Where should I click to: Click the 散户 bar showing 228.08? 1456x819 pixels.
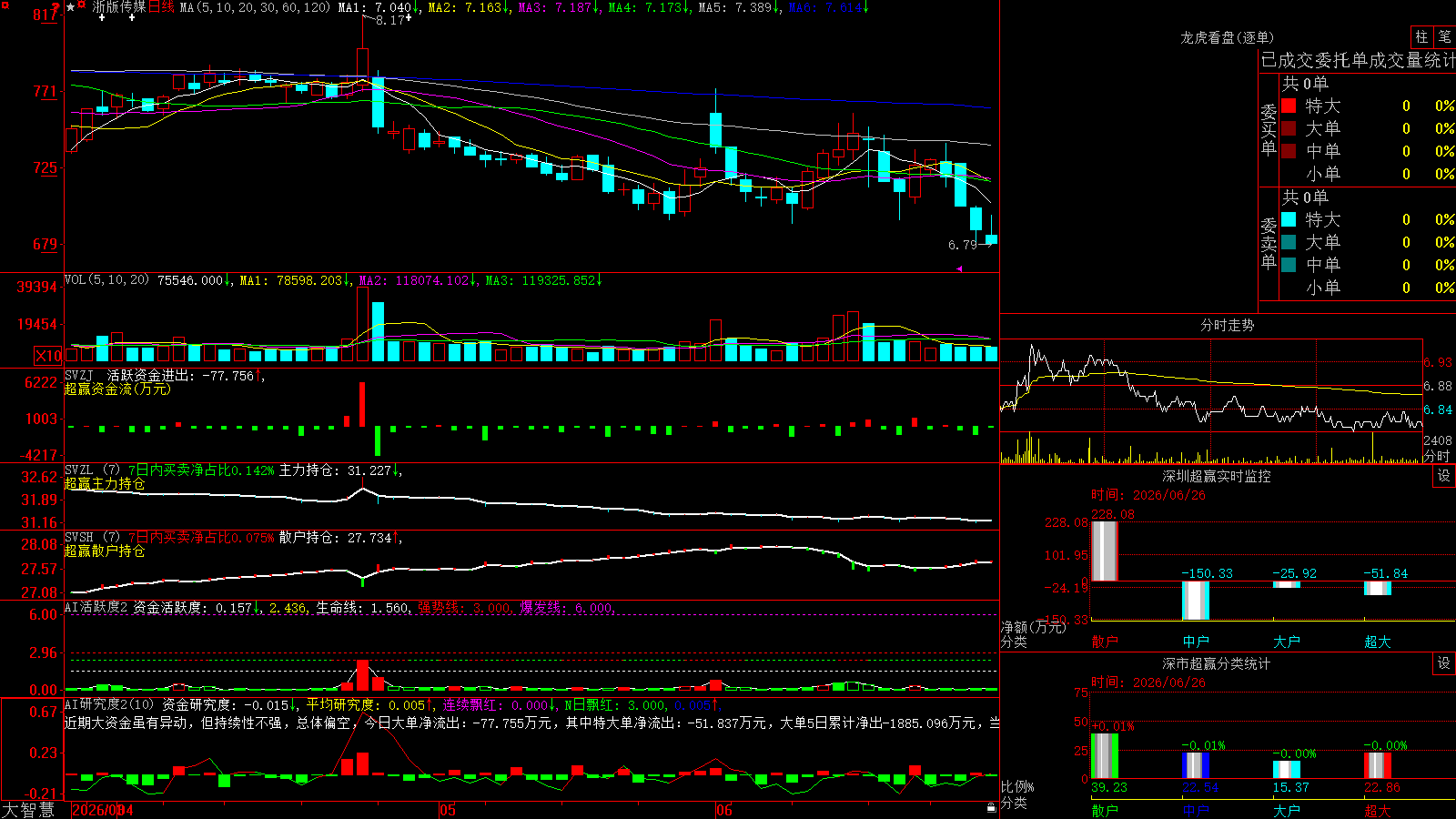click(x=1104, y=551)
